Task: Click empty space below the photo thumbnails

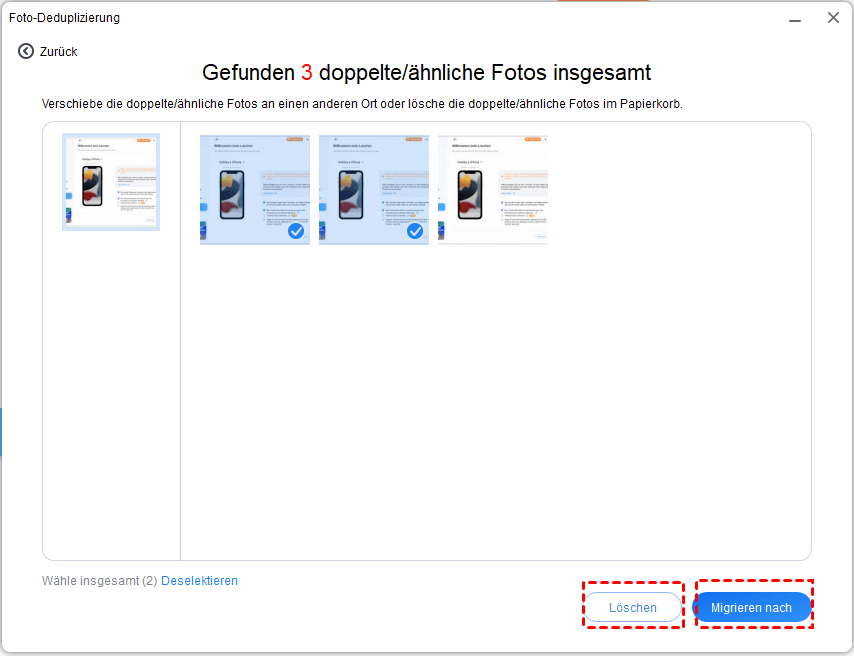Action: [x=495, y=400]
